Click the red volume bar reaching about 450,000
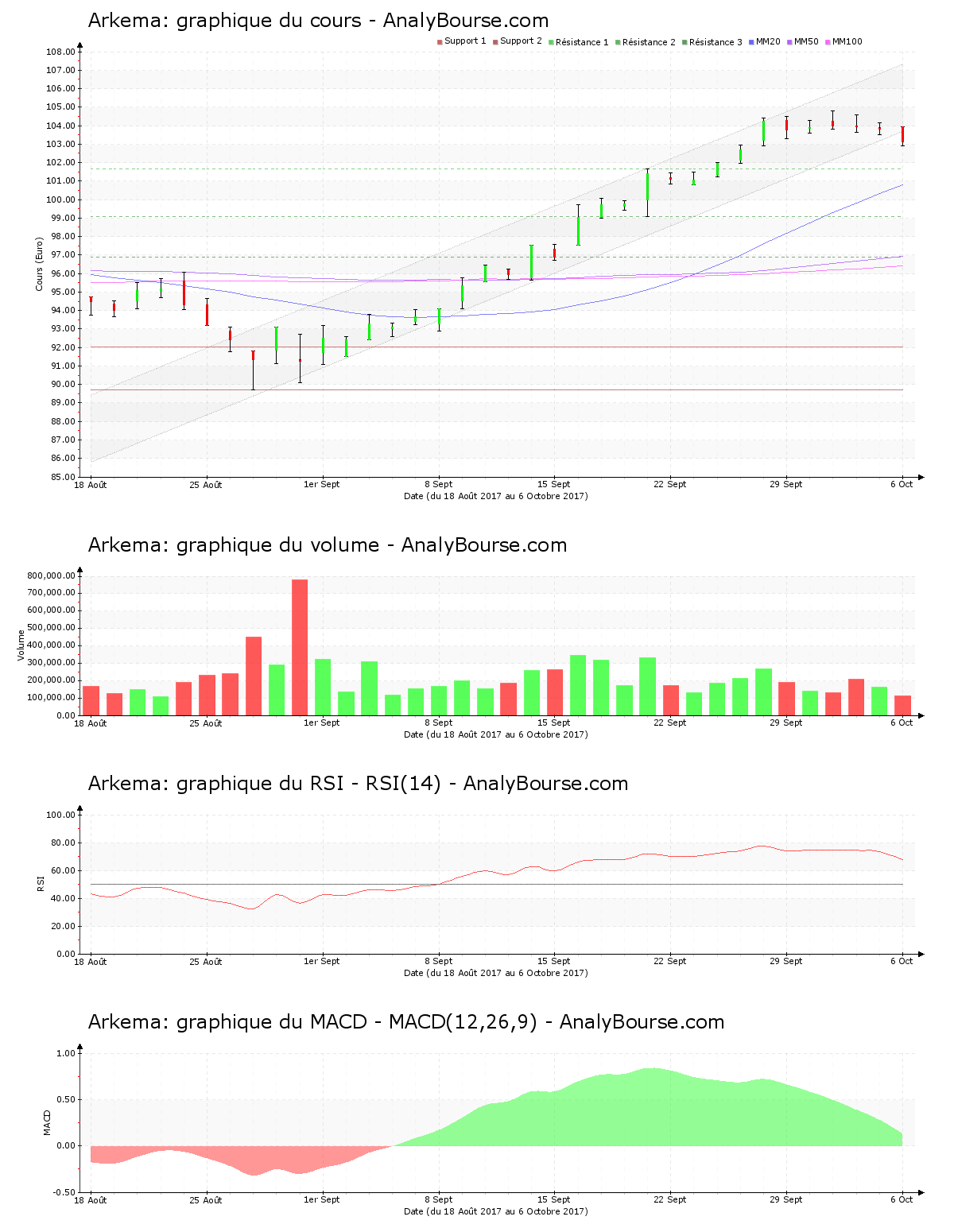The image size is (954, 1232). 254,676
